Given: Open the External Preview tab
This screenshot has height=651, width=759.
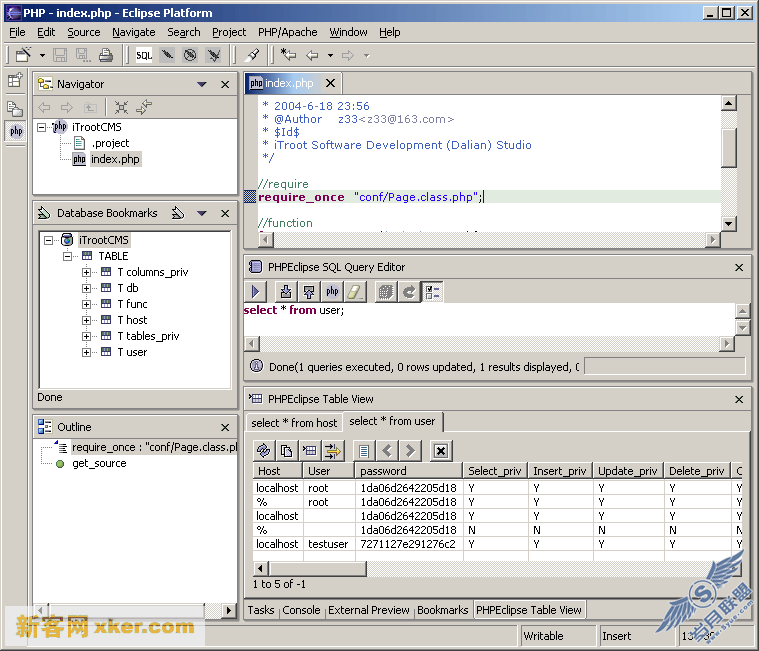Looking at the screenshot, I should [x=369, y=610].
